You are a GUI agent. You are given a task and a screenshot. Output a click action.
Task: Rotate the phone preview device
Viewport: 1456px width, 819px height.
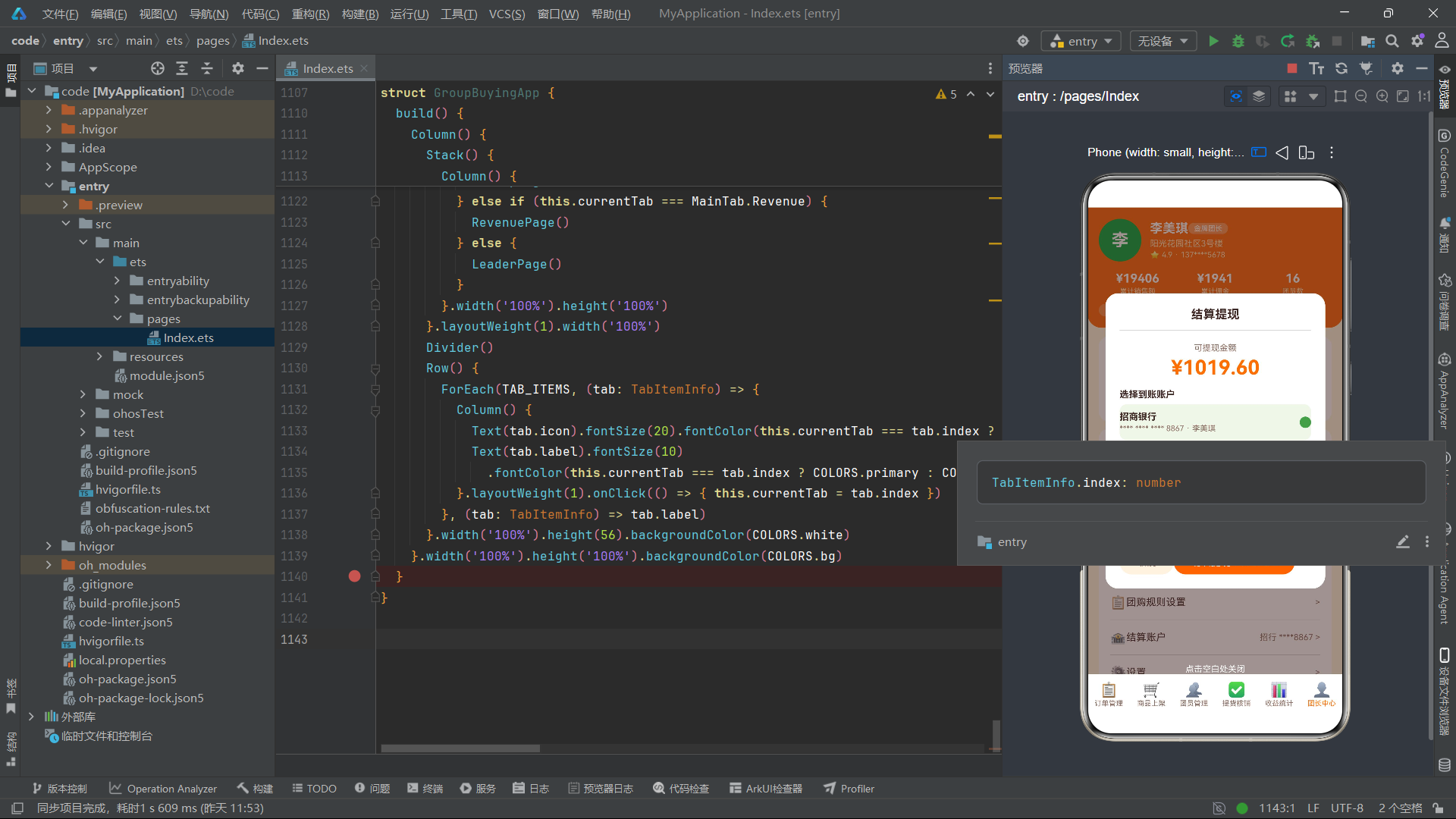click(1306, 152)
